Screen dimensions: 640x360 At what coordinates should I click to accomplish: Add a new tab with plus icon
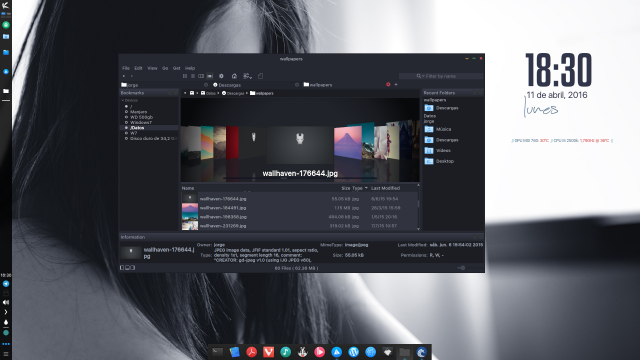coord(396,84)
